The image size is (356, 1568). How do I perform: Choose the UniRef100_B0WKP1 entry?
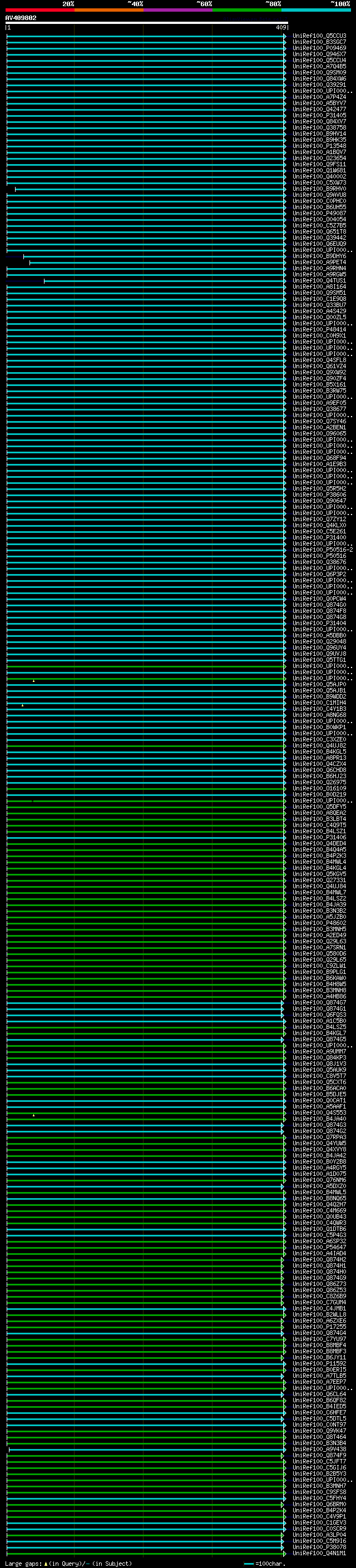point(319,728)
